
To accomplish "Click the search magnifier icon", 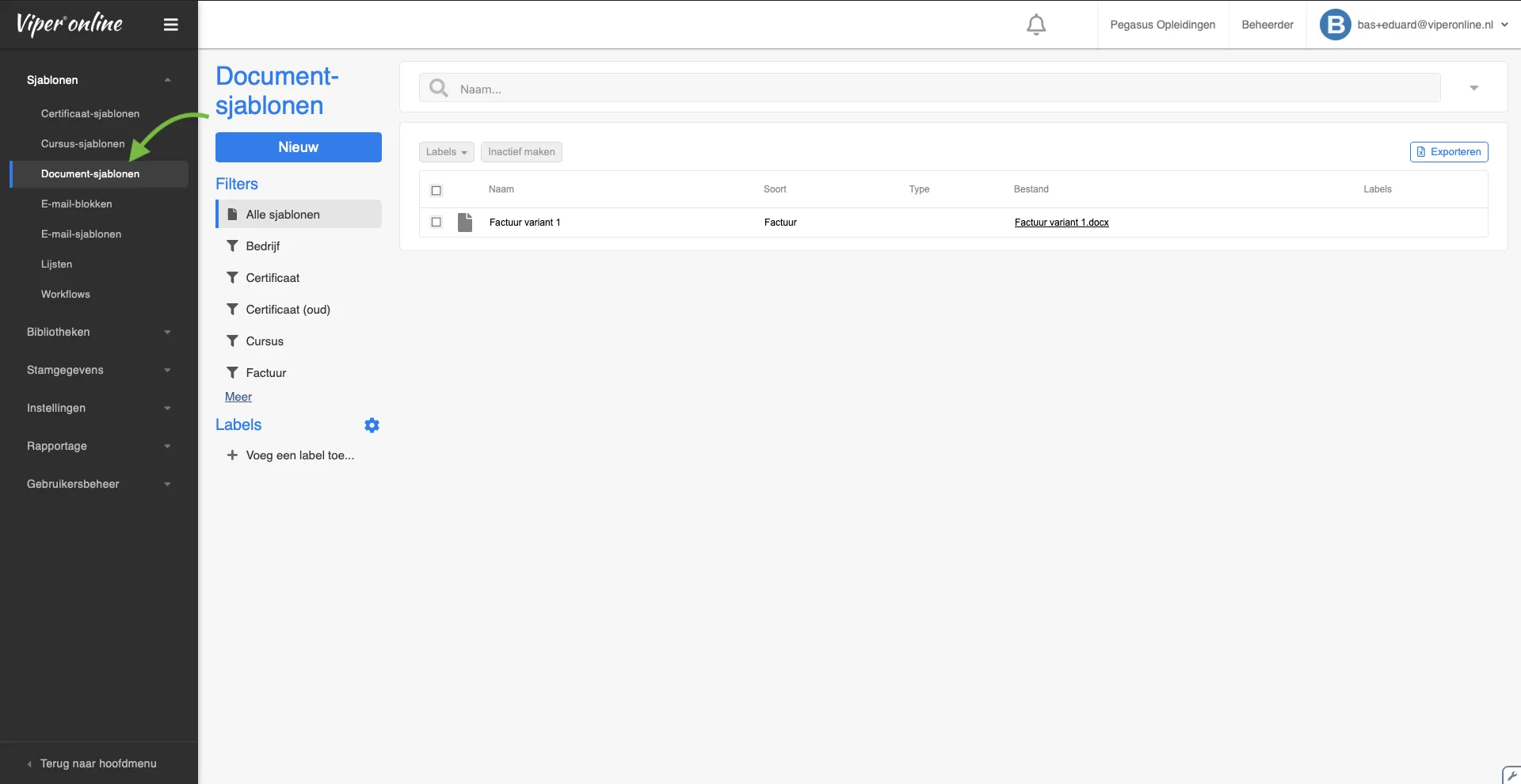I will [x=438, y=88].
